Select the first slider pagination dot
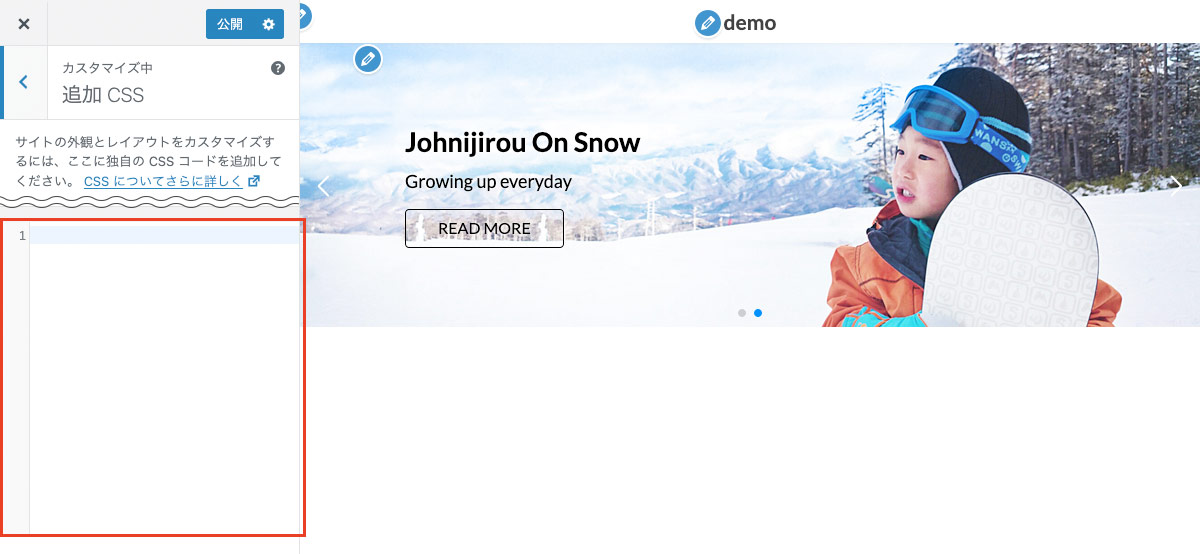 742,313
